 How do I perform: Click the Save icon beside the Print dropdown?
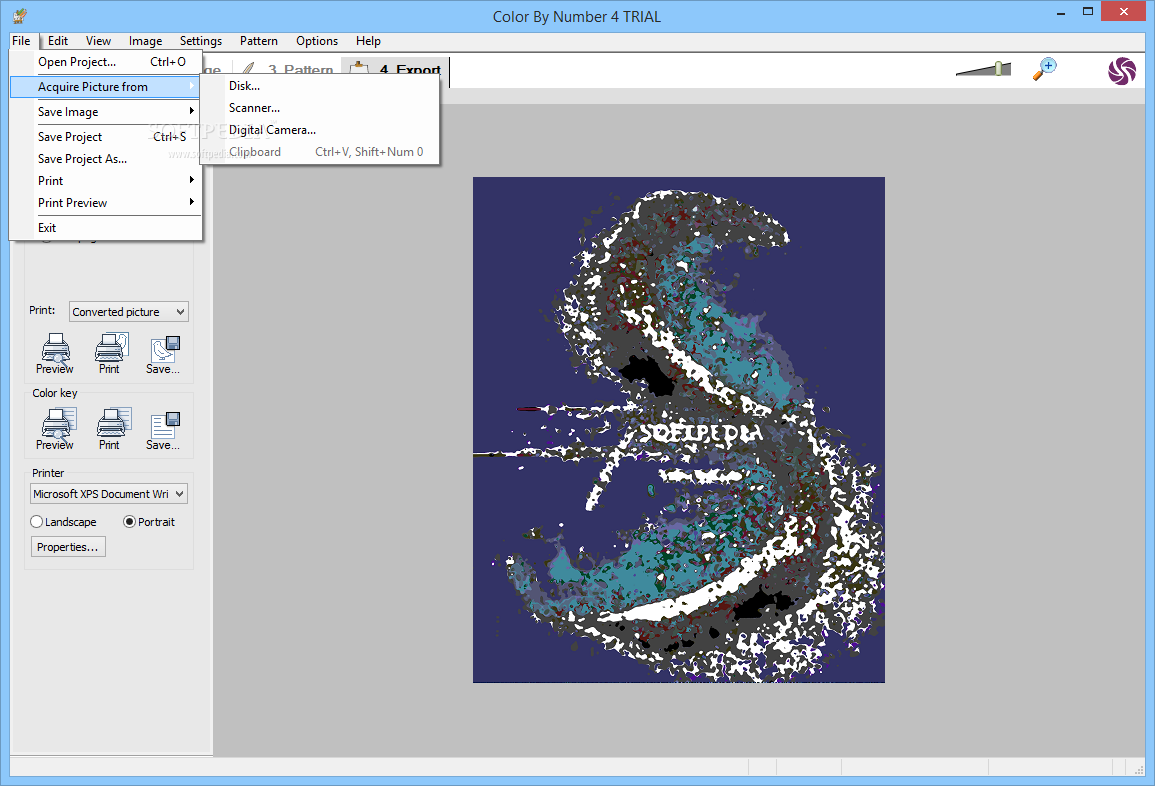(164, 354)
